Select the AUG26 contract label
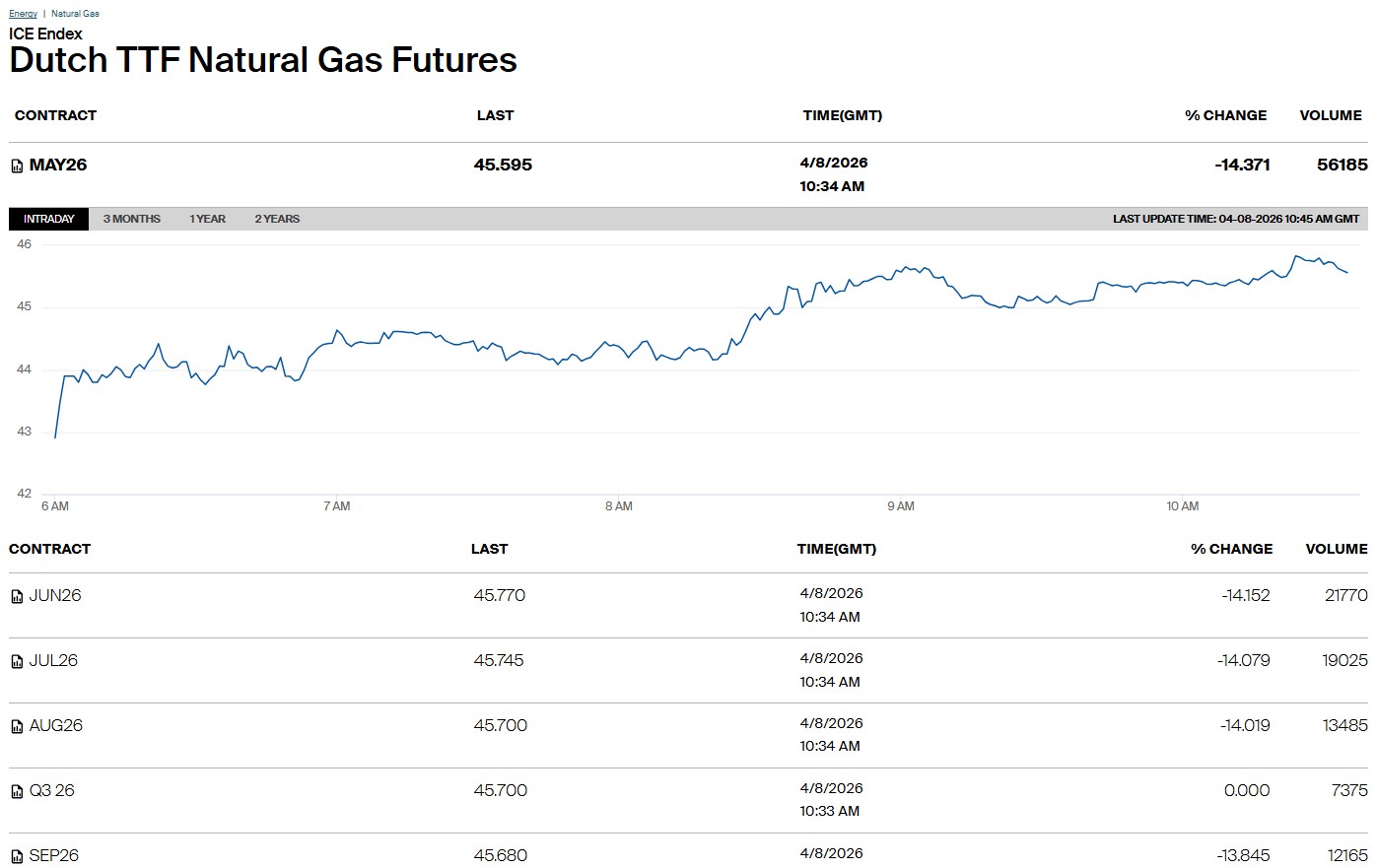This screenshot has height=868, width=1378. click(56, 726)
